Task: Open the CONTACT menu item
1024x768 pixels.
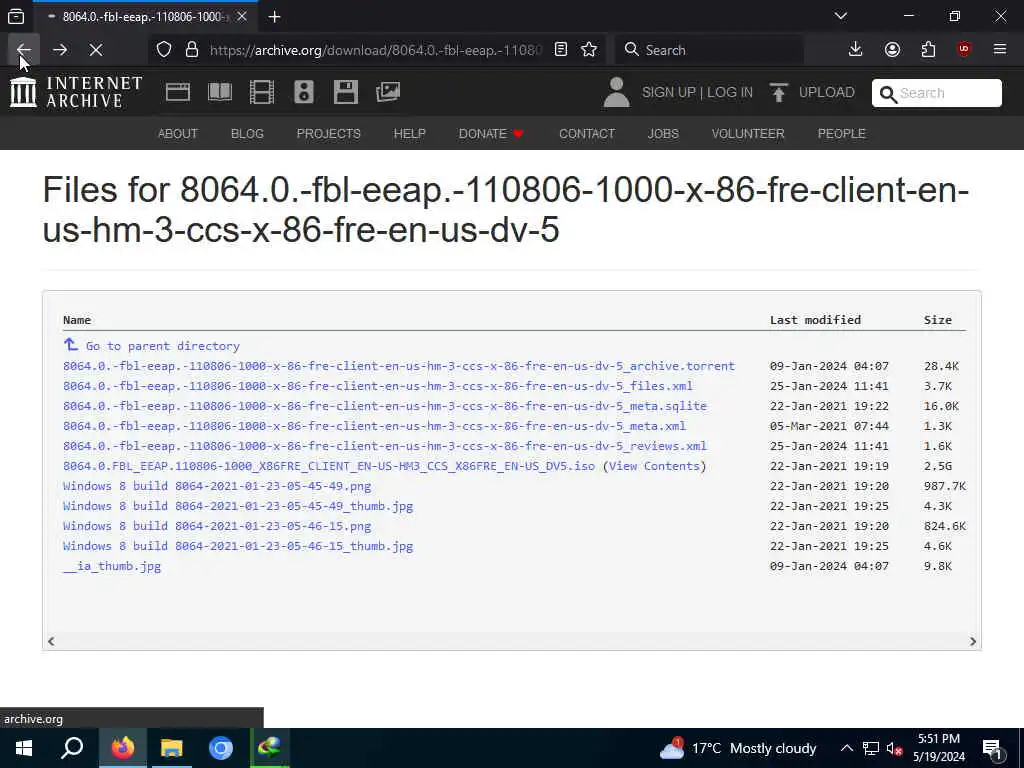Action: [586, 133]
